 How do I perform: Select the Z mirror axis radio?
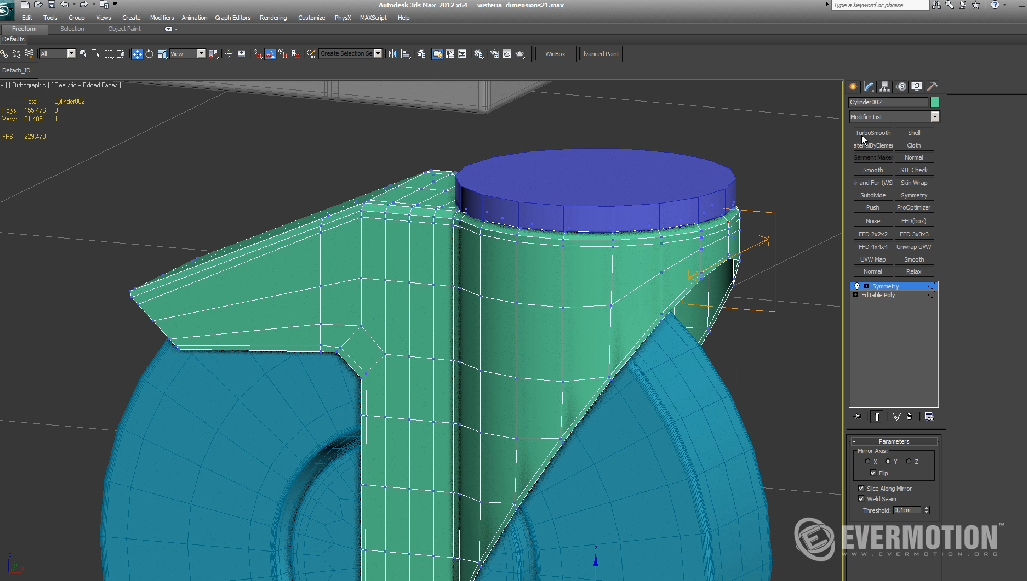tap(908, 461)
